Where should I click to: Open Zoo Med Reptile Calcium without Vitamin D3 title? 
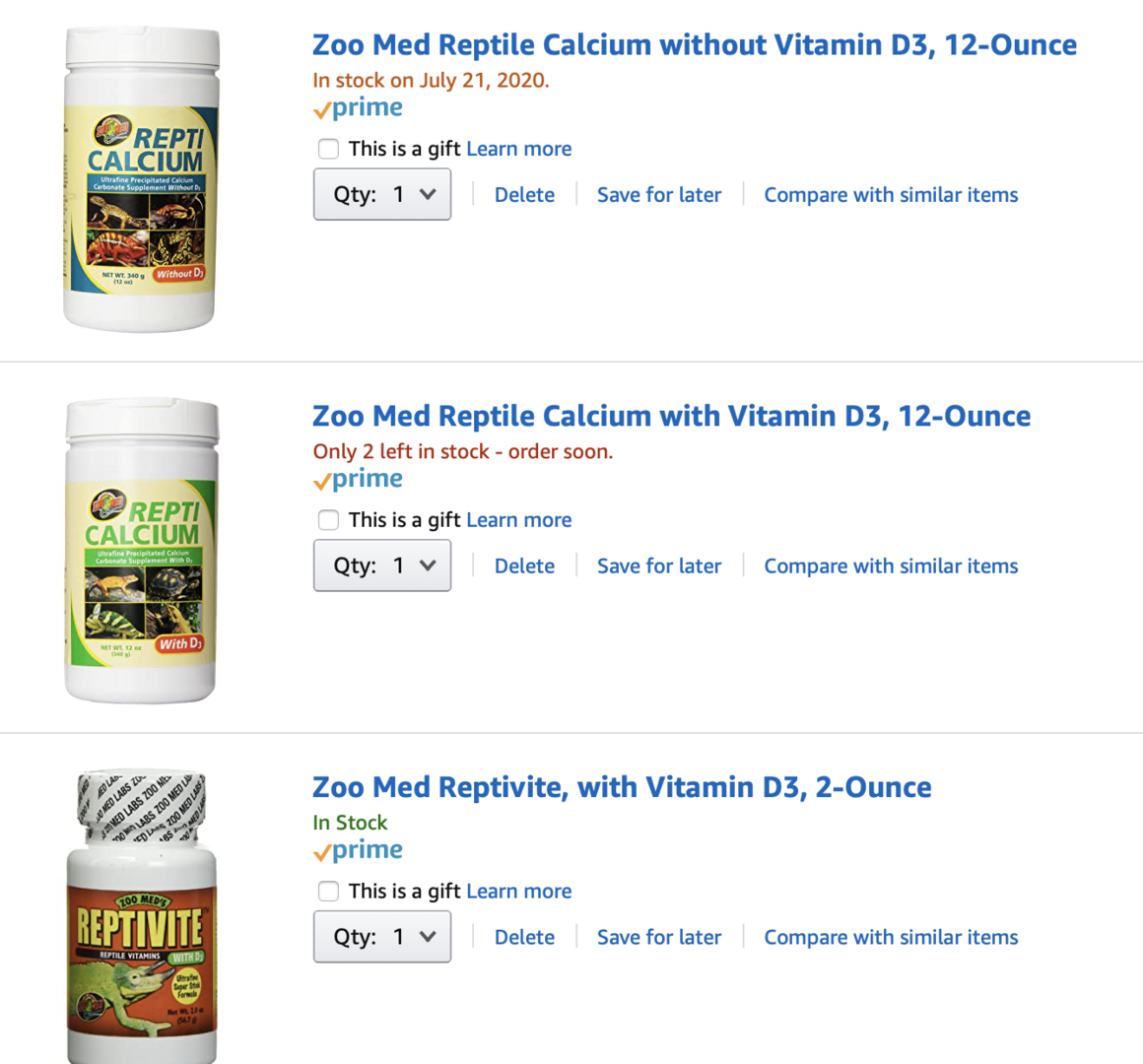(x=695, y=44)
